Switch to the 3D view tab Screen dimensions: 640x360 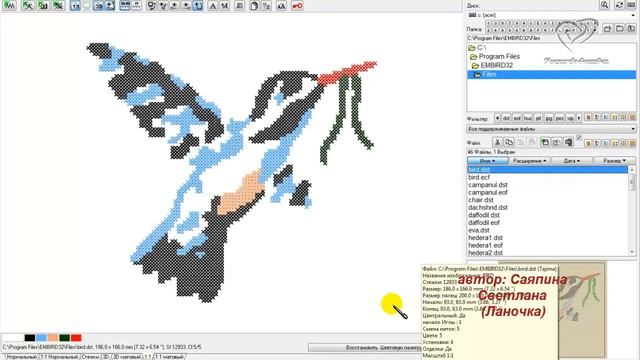pyautogui.click(x=106, y=357)
